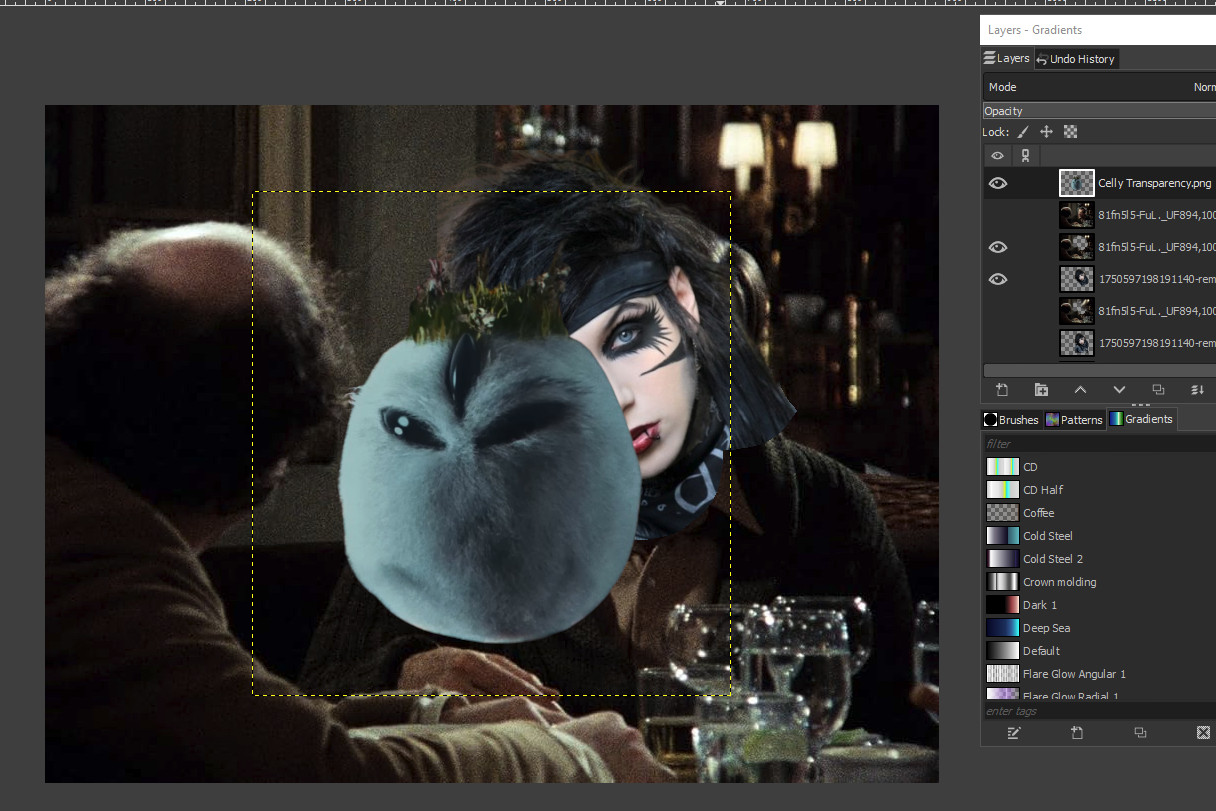Raise the selected layer one step
The height and width of the screenshot is (811, 1216).
click(x=1080, y=389)
